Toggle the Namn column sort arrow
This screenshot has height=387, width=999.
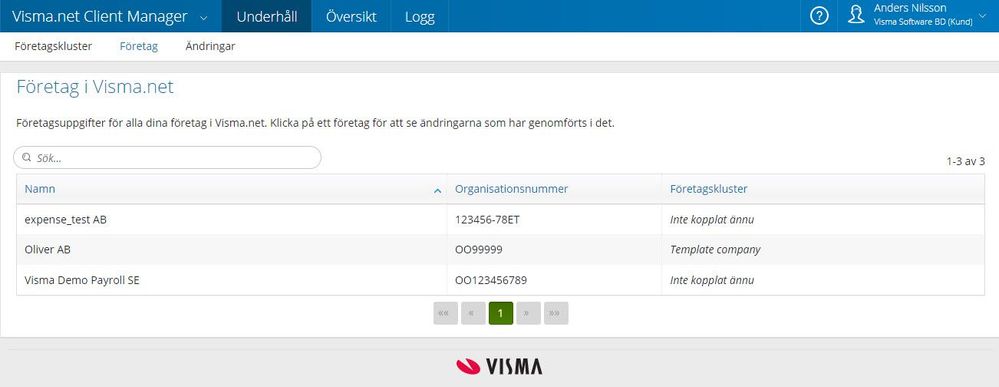coord(437,190)
